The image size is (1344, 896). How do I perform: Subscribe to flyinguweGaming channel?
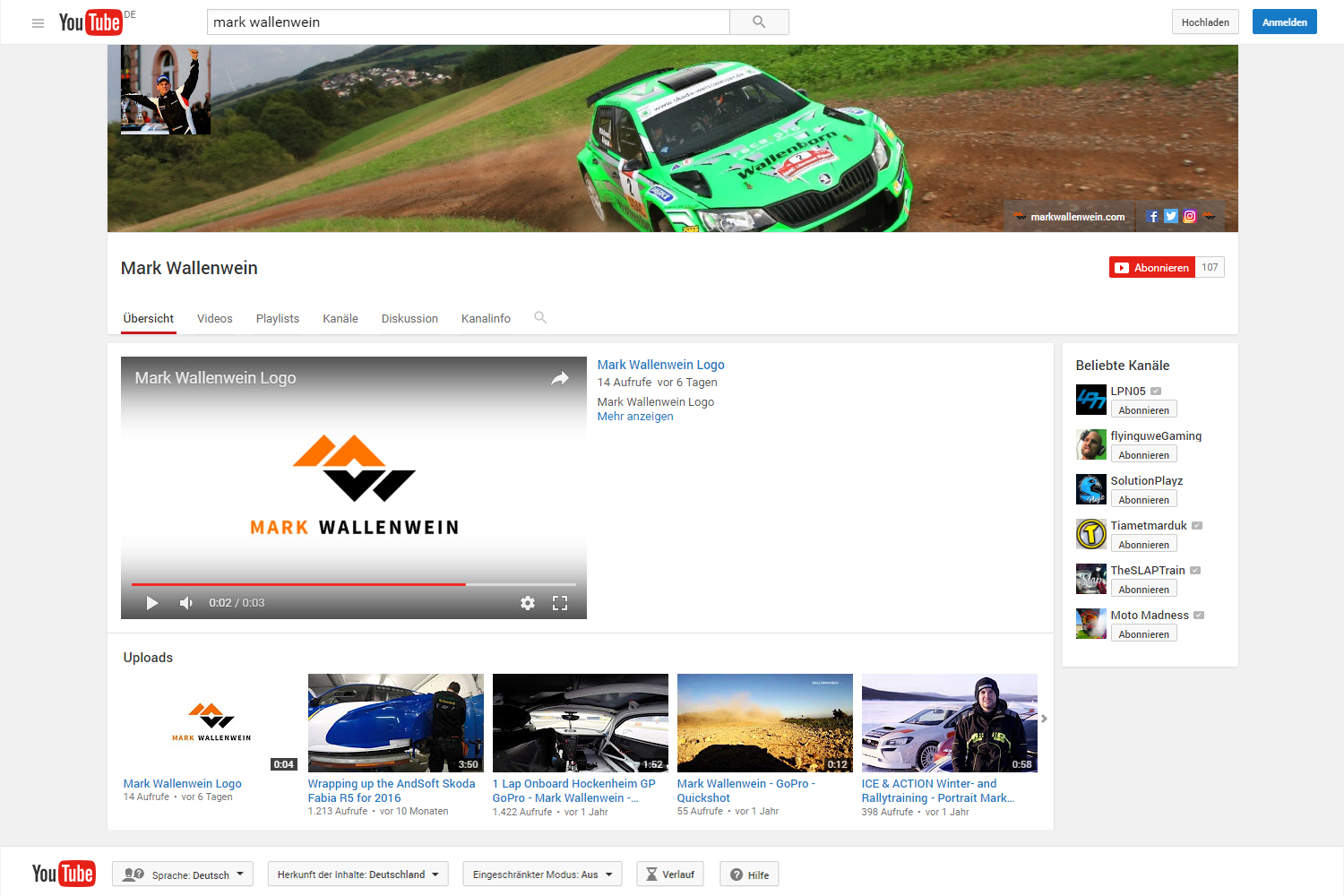point(1144,454)
